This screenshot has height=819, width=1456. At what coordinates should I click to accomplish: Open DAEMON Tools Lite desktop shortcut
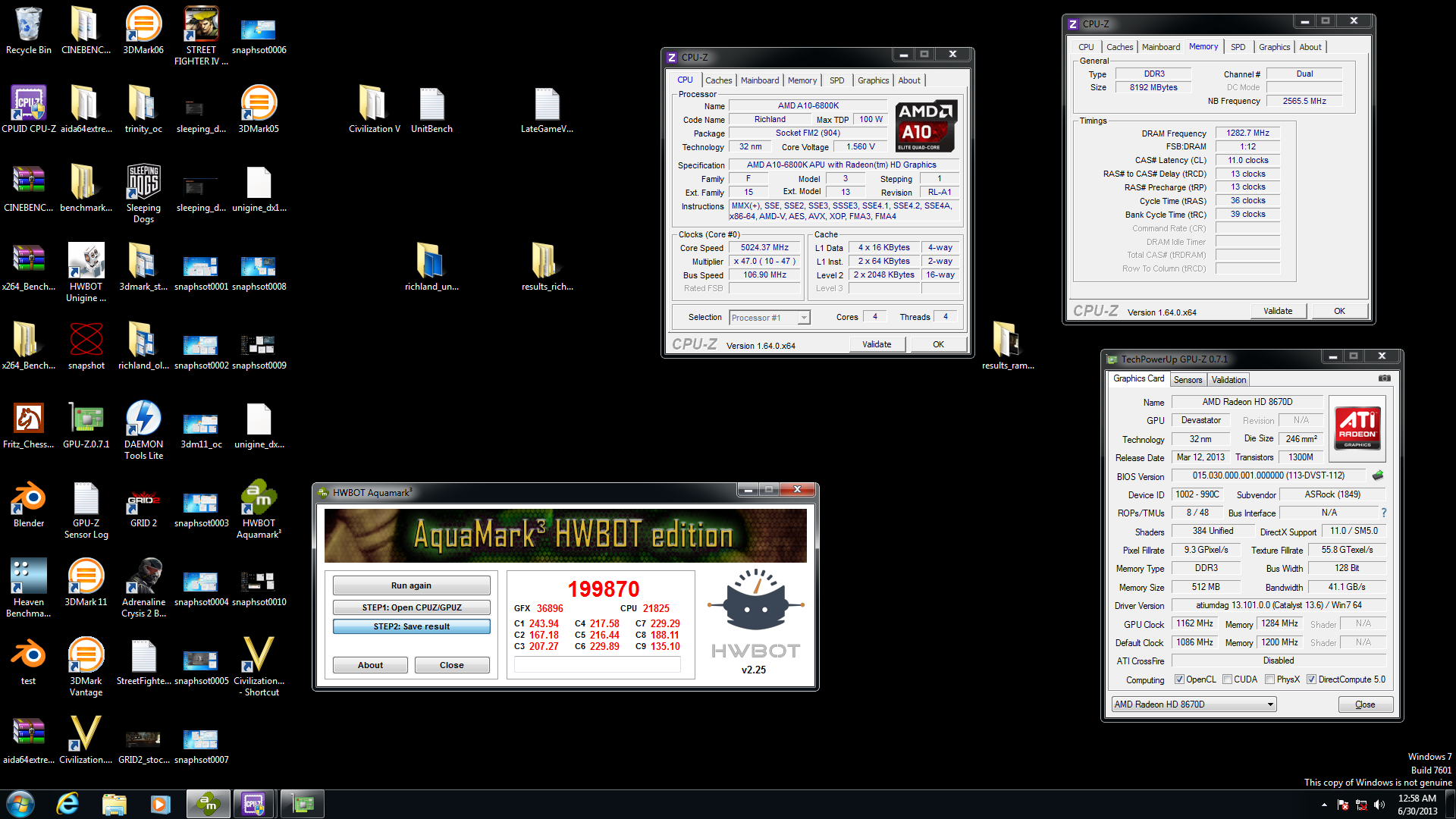tap(143, 430)
